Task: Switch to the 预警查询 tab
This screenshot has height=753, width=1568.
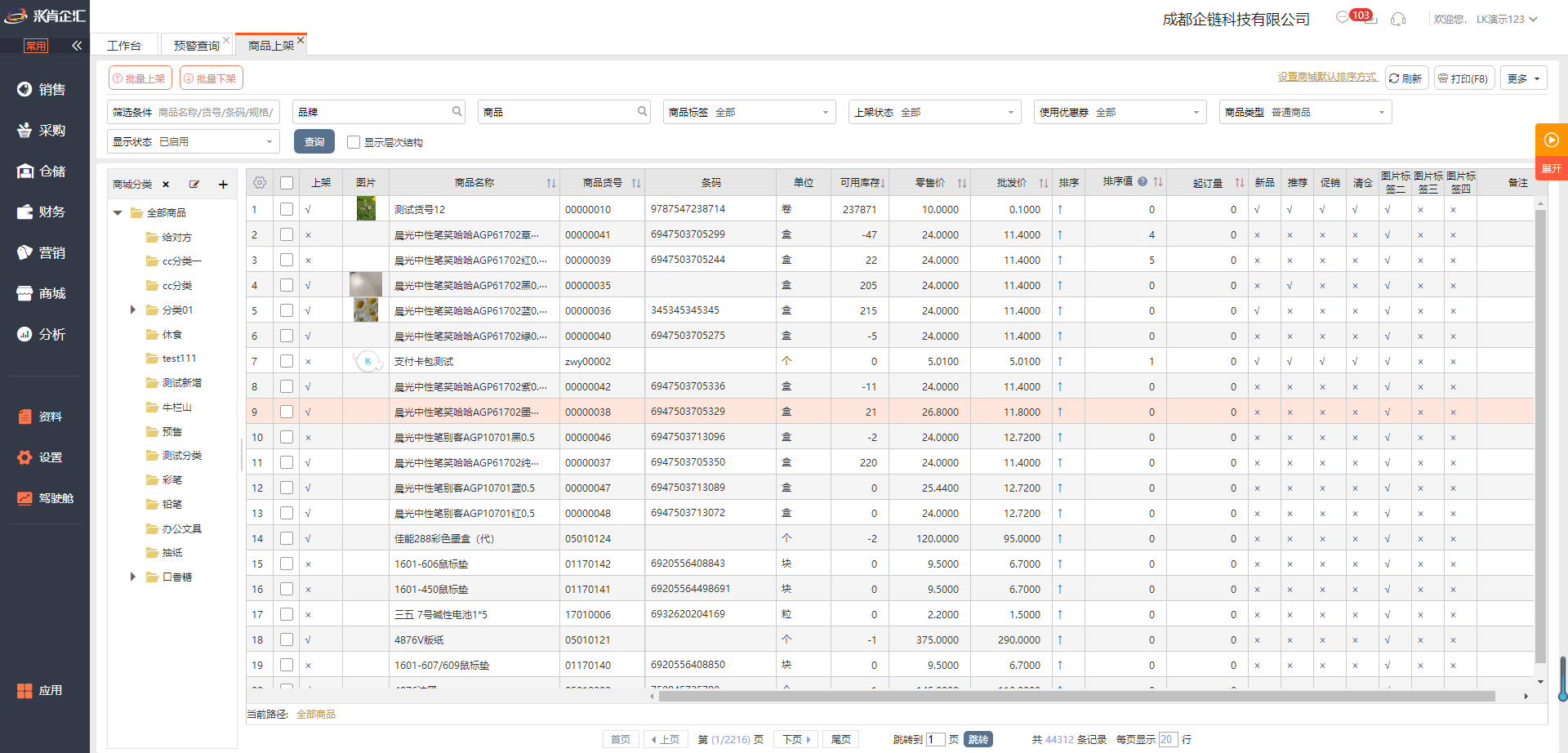Action: [196, 46]
